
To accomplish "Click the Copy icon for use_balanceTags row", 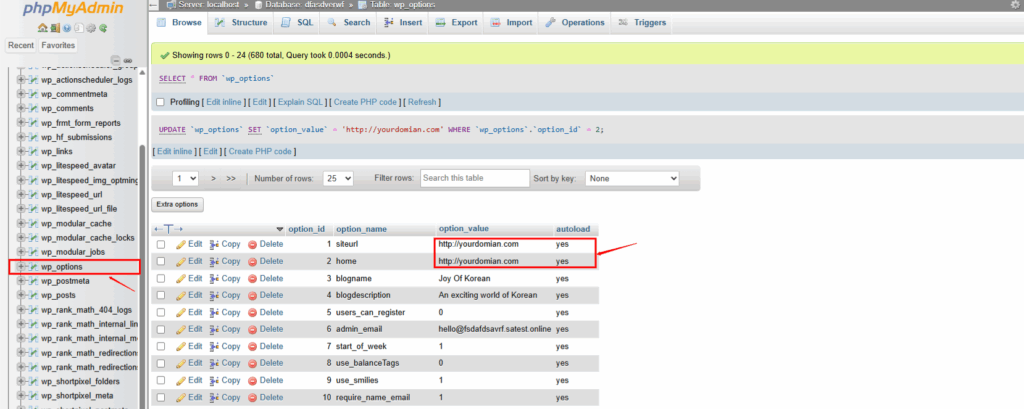I will 214,363.
